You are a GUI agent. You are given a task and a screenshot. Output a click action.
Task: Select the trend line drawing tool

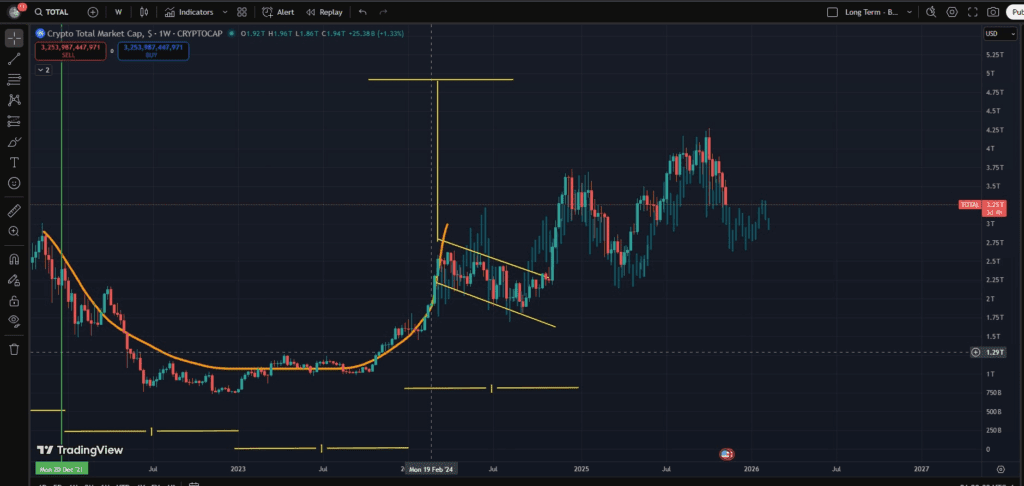coord(14,59)
